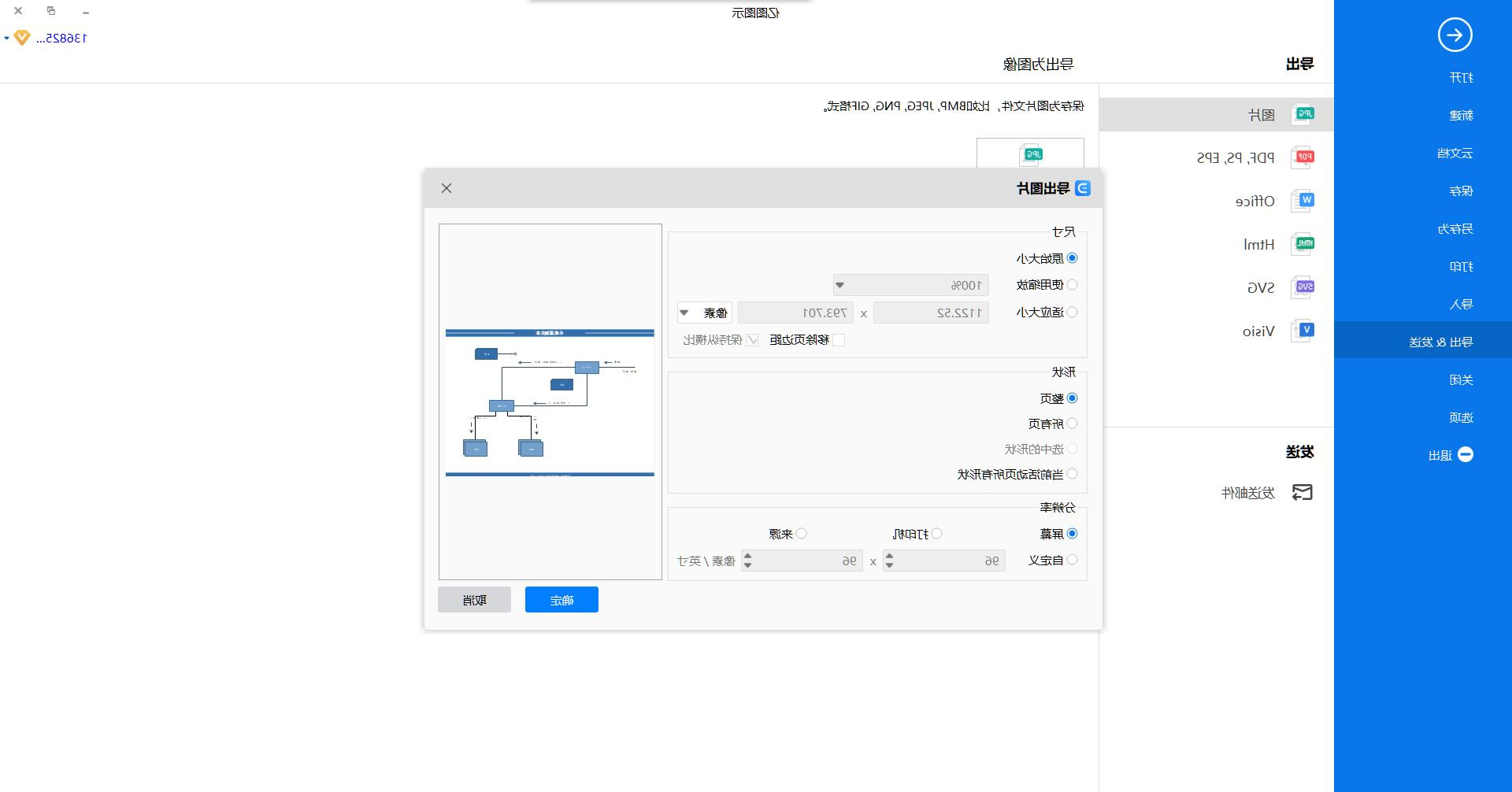
Task: Open the 打开 sidebar menu item
Action: (x=1461, y=77)
